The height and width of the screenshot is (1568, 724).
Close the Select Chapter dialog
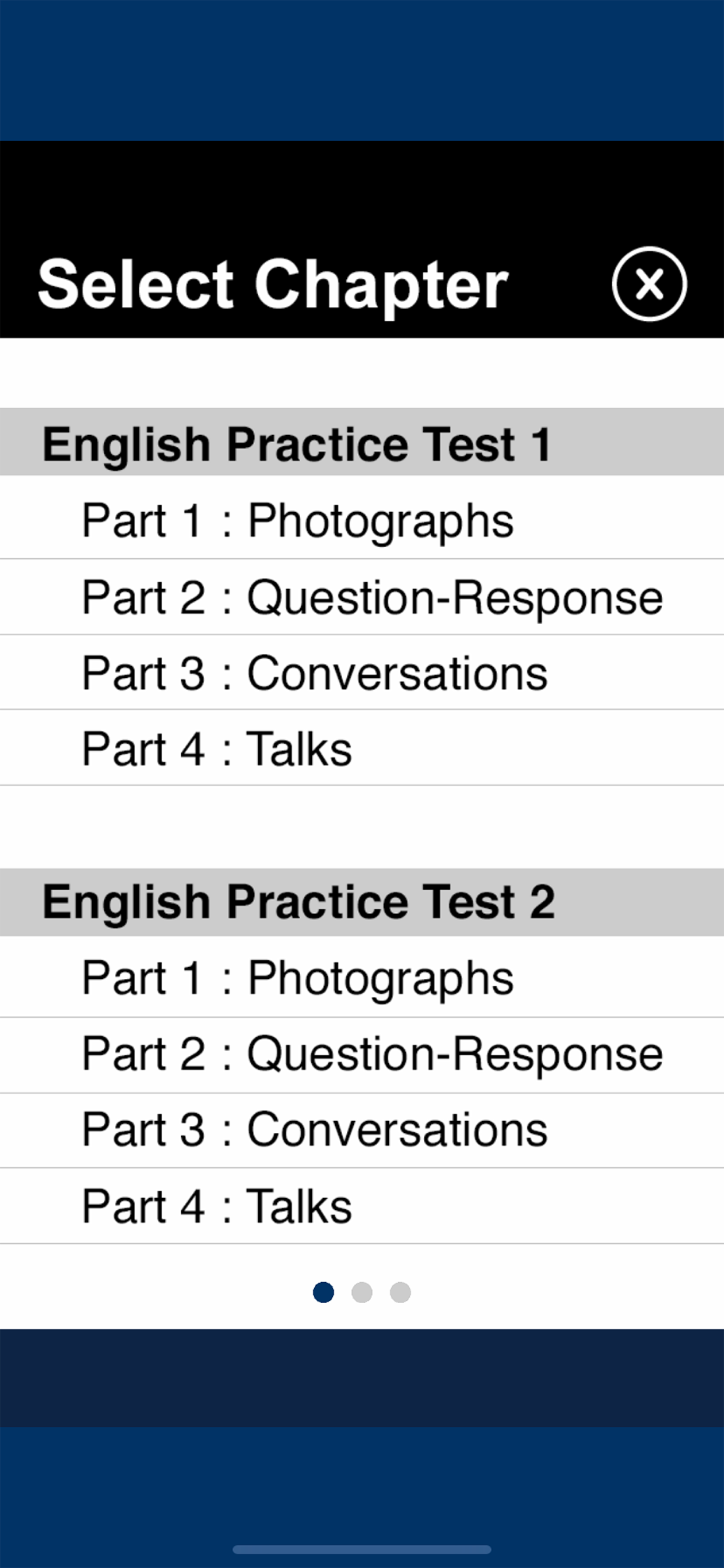[x=649, y=283]
